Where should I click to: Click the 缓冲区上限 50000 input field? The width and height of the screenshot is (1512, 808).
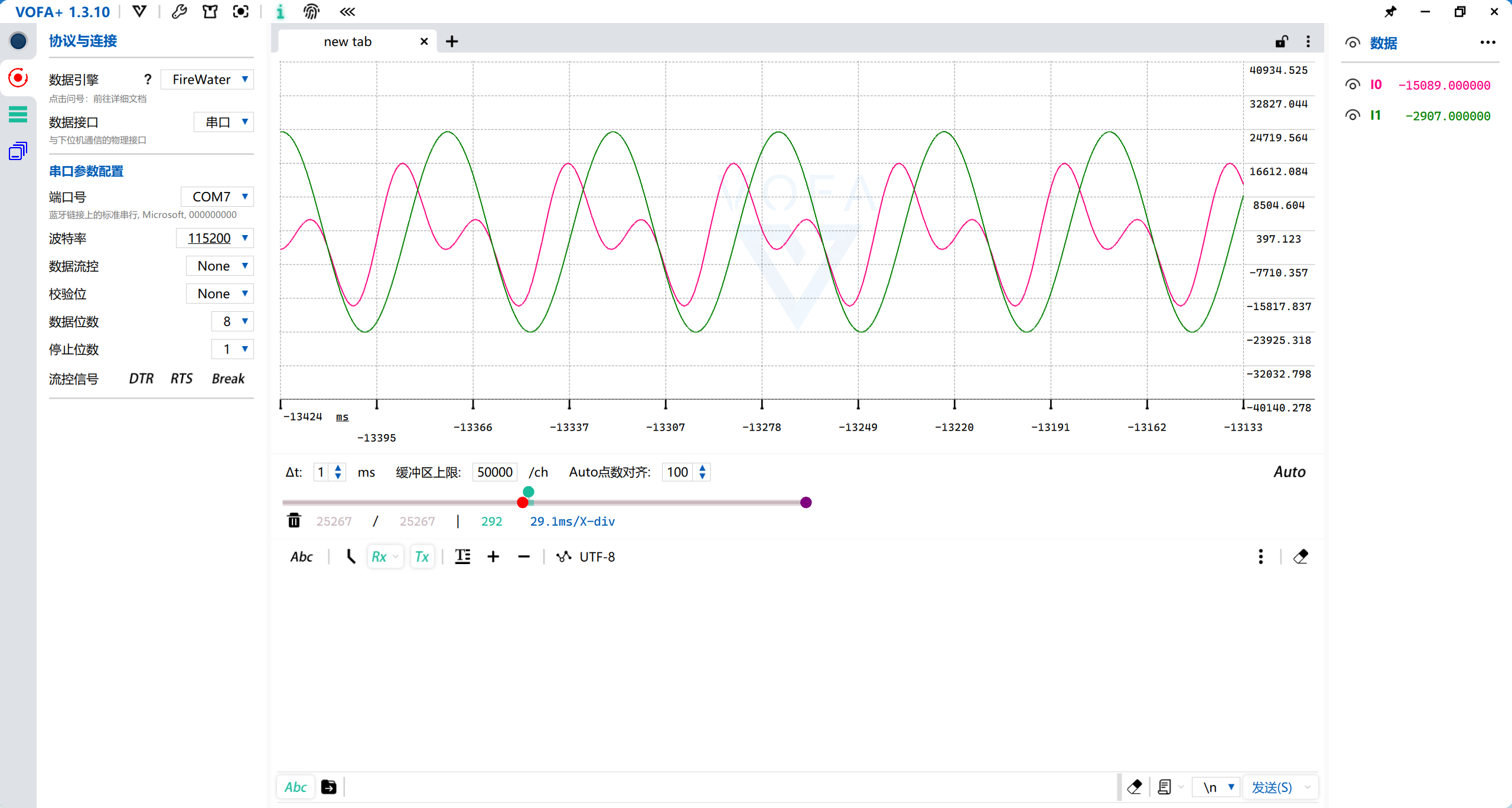pos(495,472)
